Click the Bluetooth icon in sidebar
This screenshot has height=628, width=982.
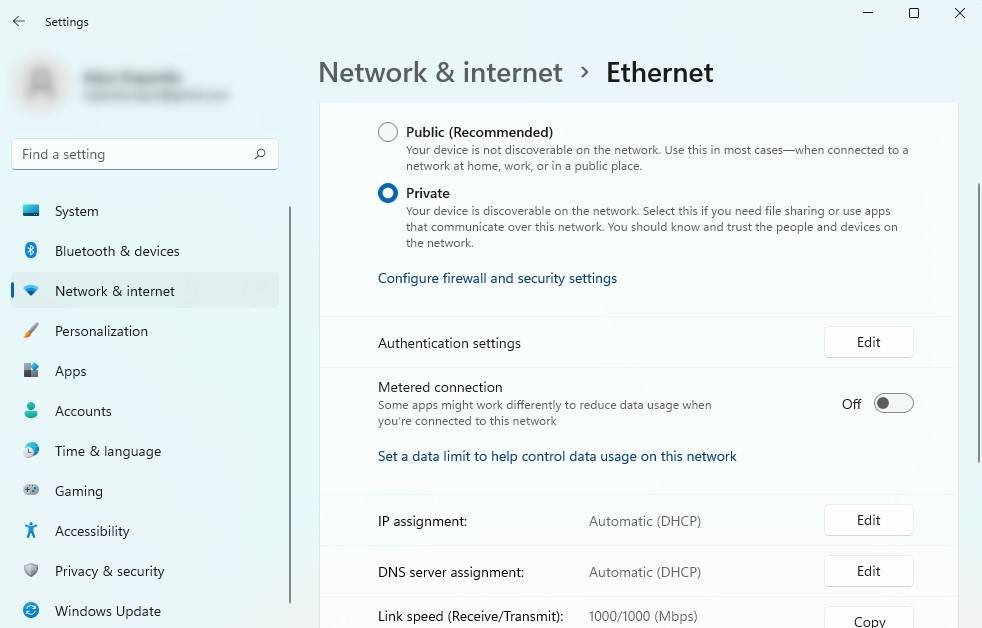pyautogui.click(x=31, y=250)
